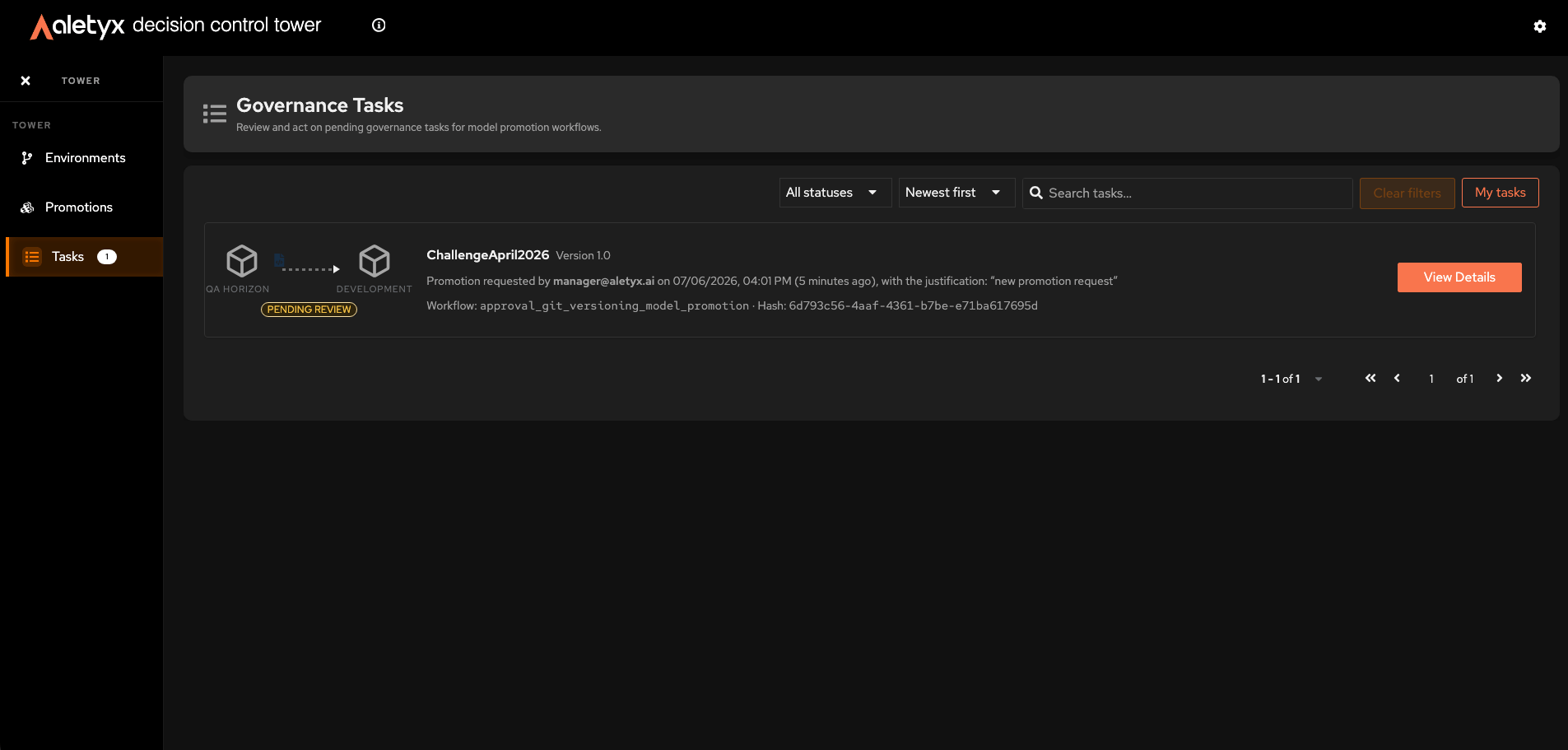Click the Version 1.0 label
The height and width of the screenshot is (750, 1568).
tap(583, 255)
